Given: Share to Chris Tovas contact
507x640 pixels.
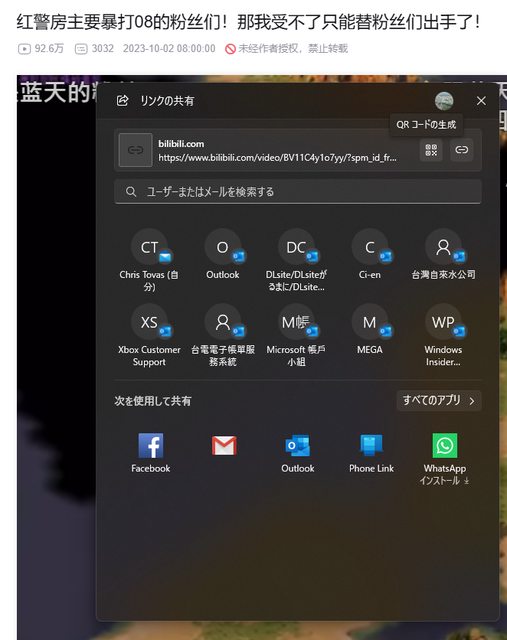Looking at the screenshot, I should 149,260.
